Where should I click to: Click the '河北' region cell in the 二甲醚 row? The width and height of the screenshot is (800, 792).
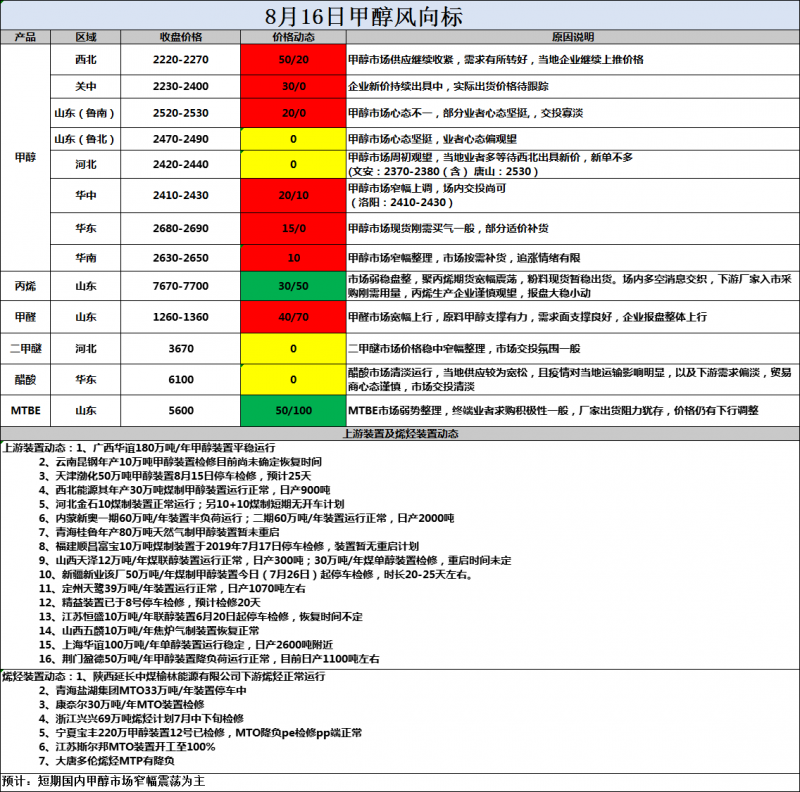86,349
